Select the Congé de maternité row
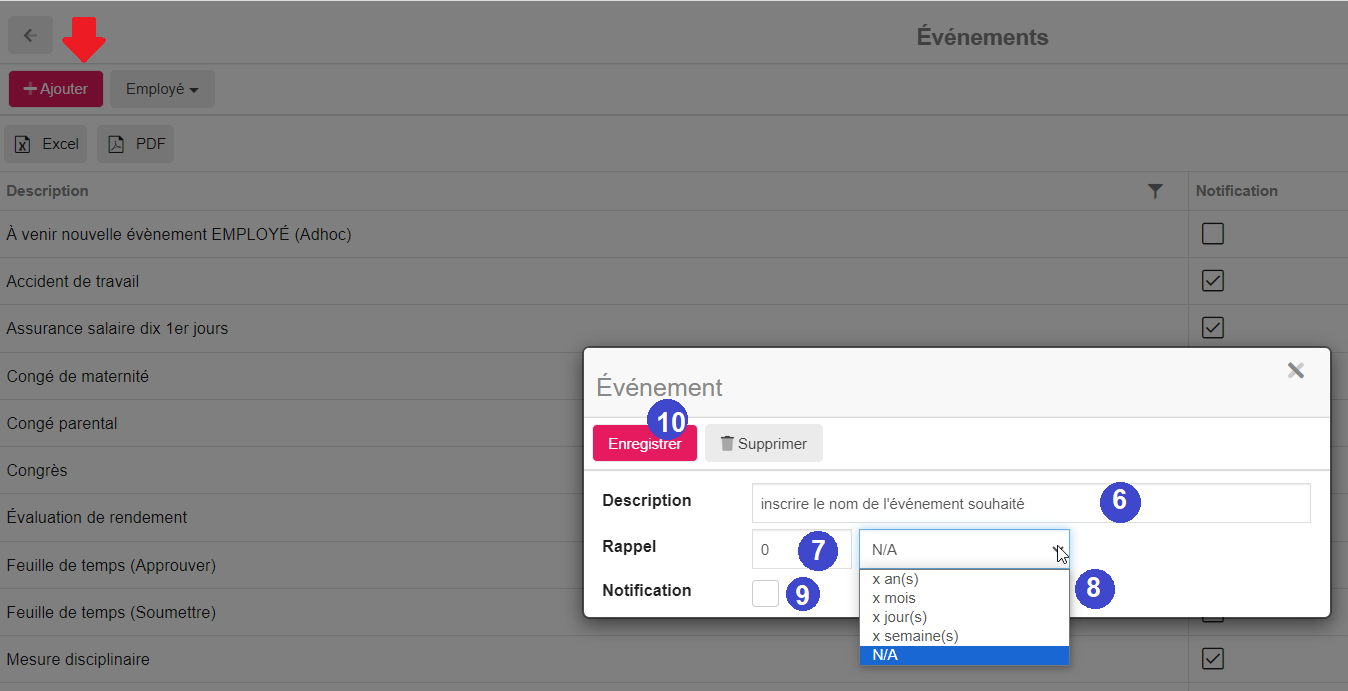The width and height of the screenshot is (1348, 691). point(290,376)
